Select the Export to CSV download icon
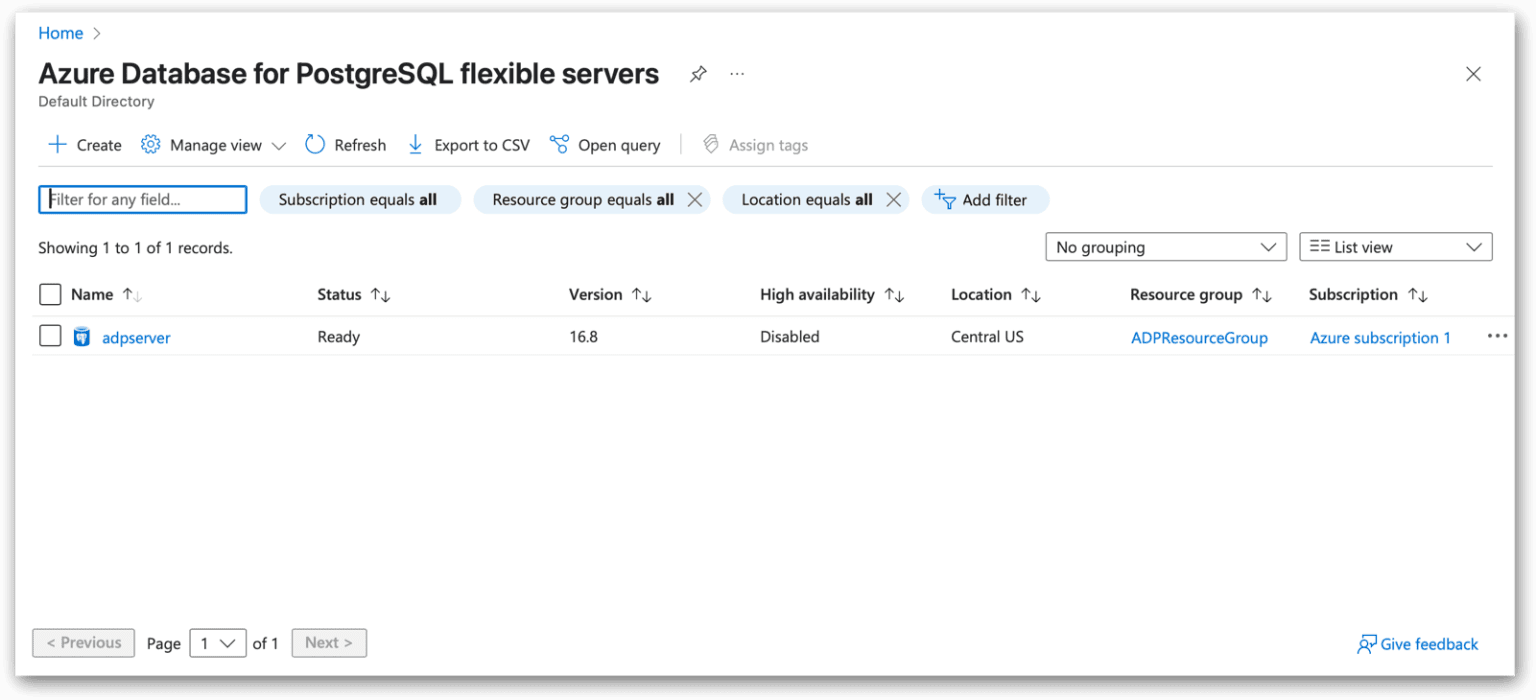1536x700 pixels. (x=415, y=144)
